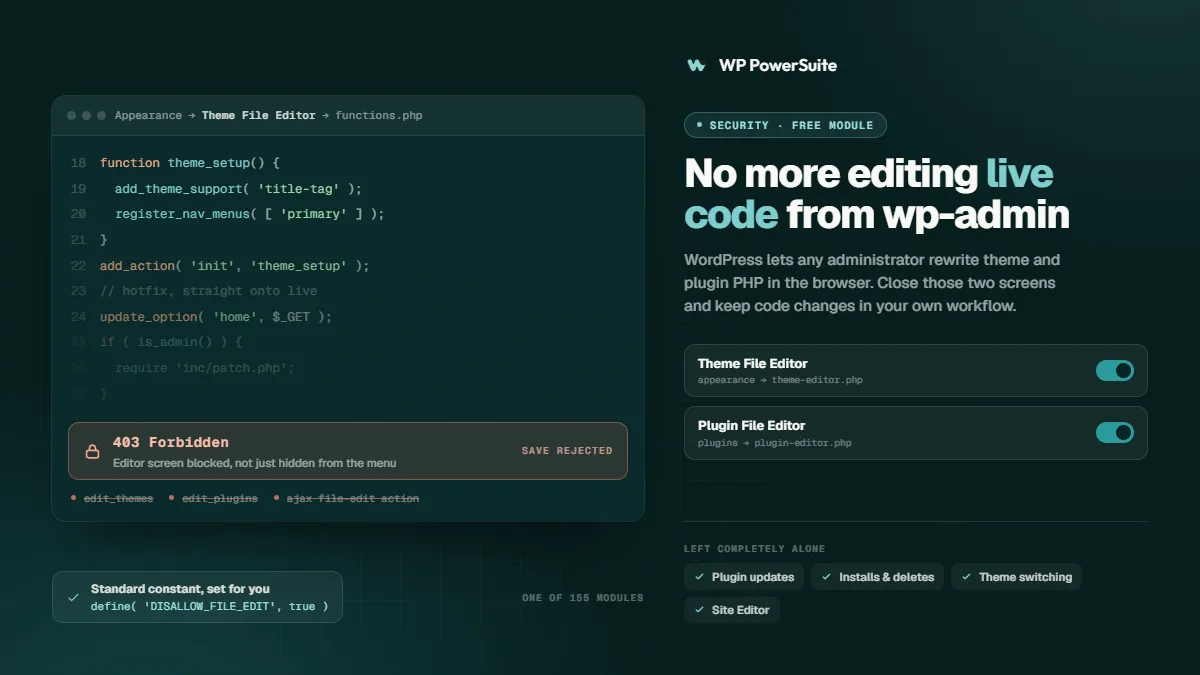This screenshot has width=1200, height=675.
Task: Click the checkmark beside Standard constant note
Action: point(73,597)
